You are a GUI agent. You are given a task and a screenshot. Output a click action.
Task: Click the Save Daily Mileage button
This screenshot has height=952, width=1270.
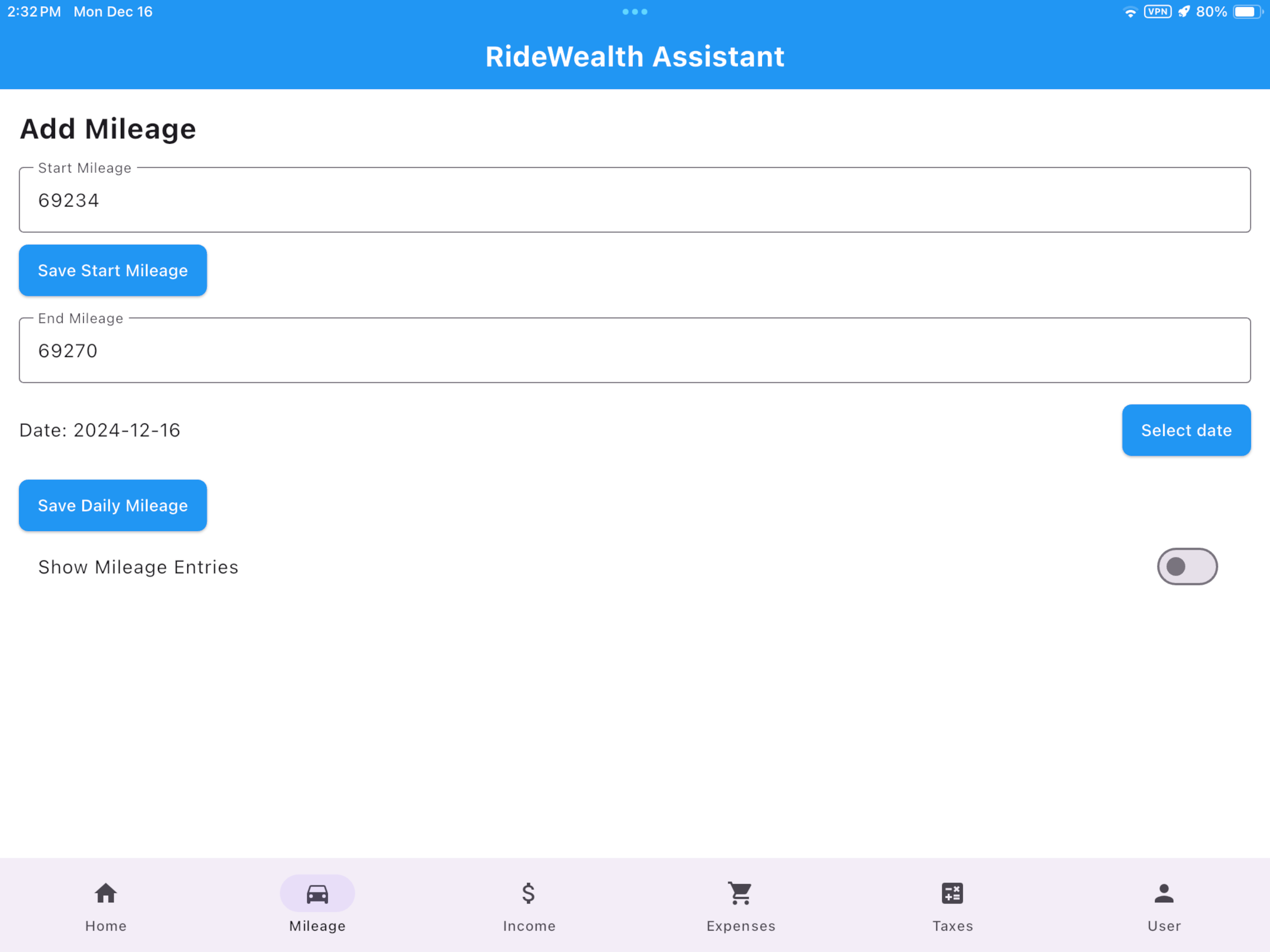[113, 505]
